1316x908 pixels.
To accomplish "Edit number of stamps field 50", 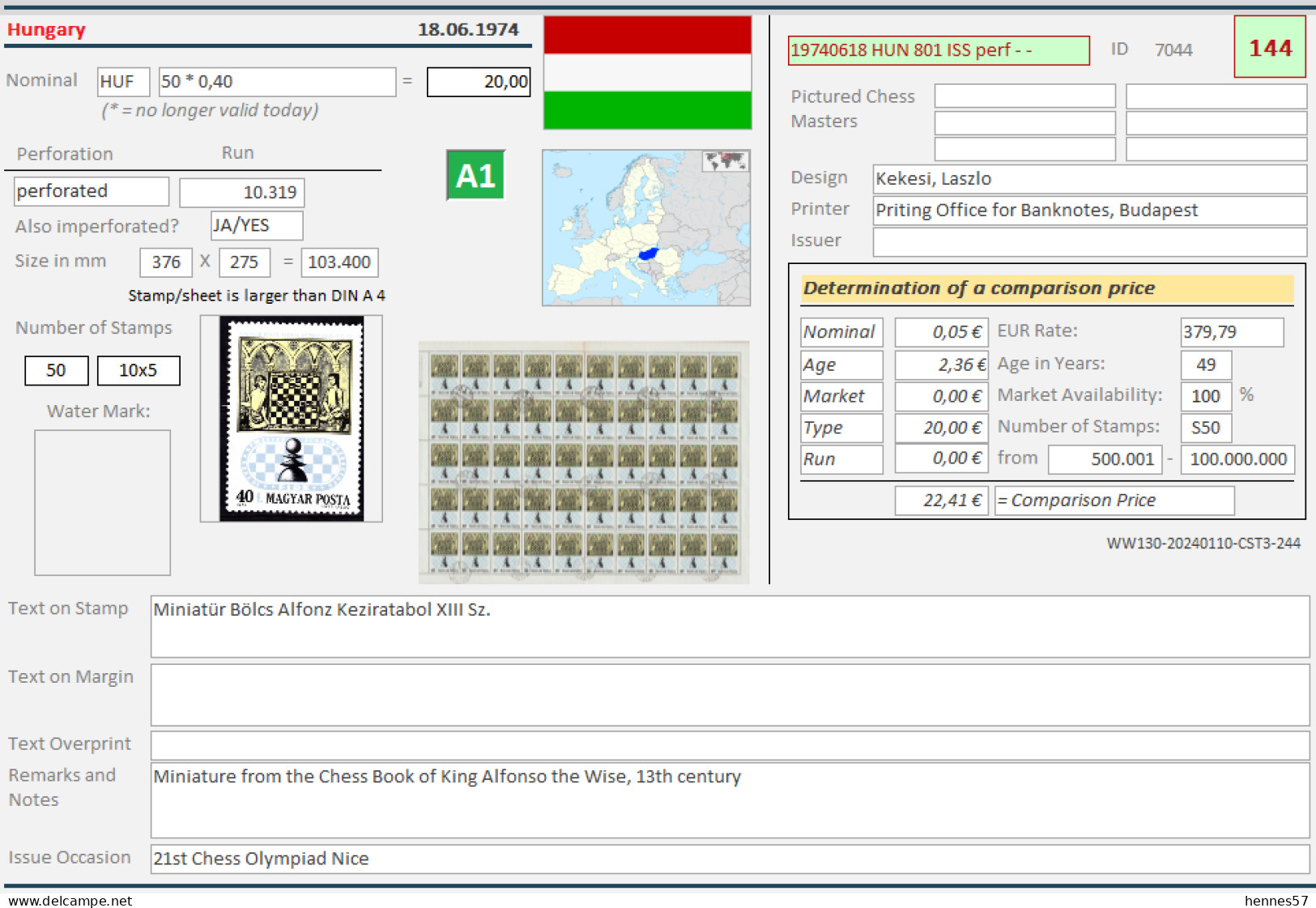I will click(57, 370).
